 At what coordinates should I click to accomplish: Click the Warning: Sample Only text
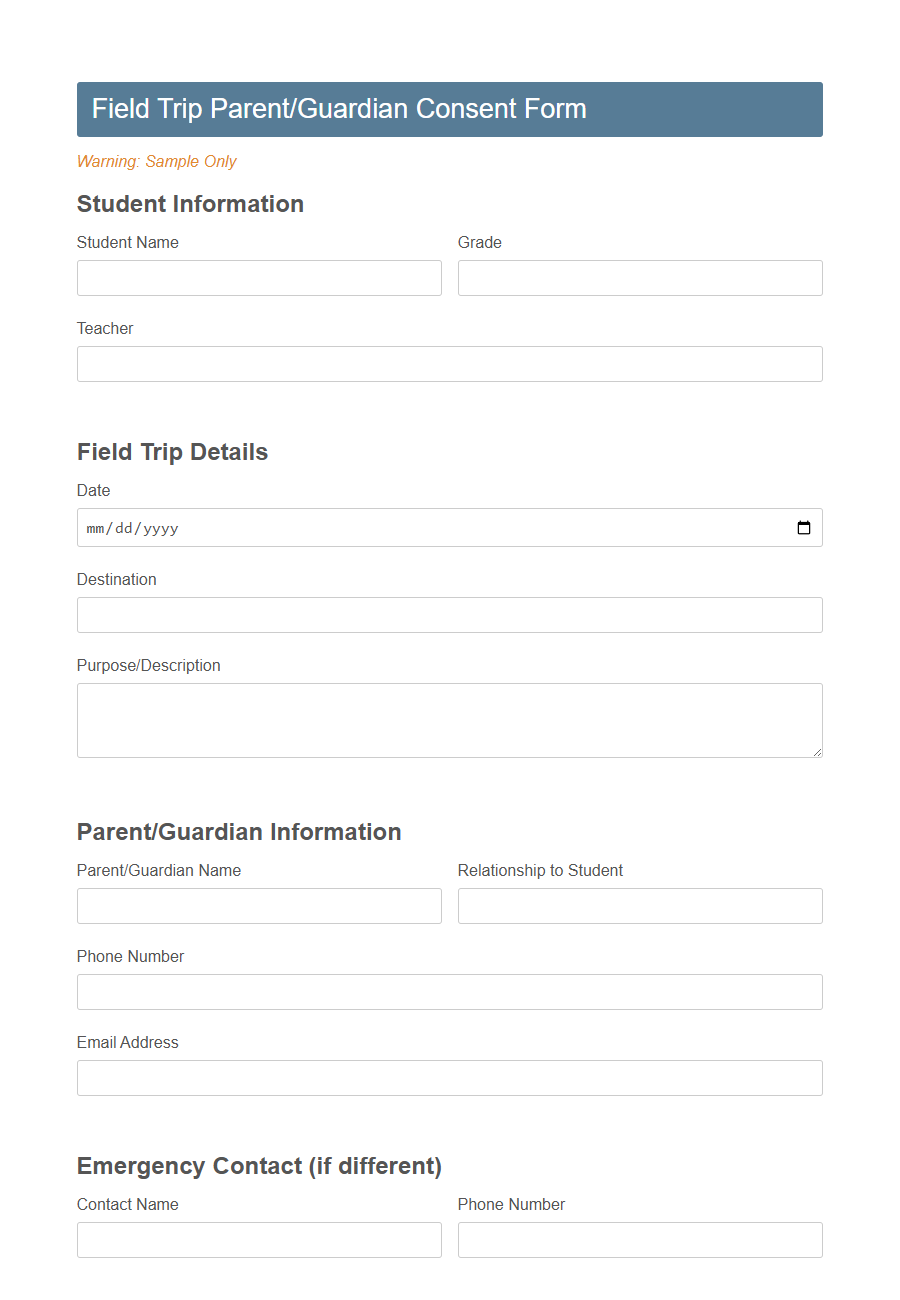pos(157,161)
